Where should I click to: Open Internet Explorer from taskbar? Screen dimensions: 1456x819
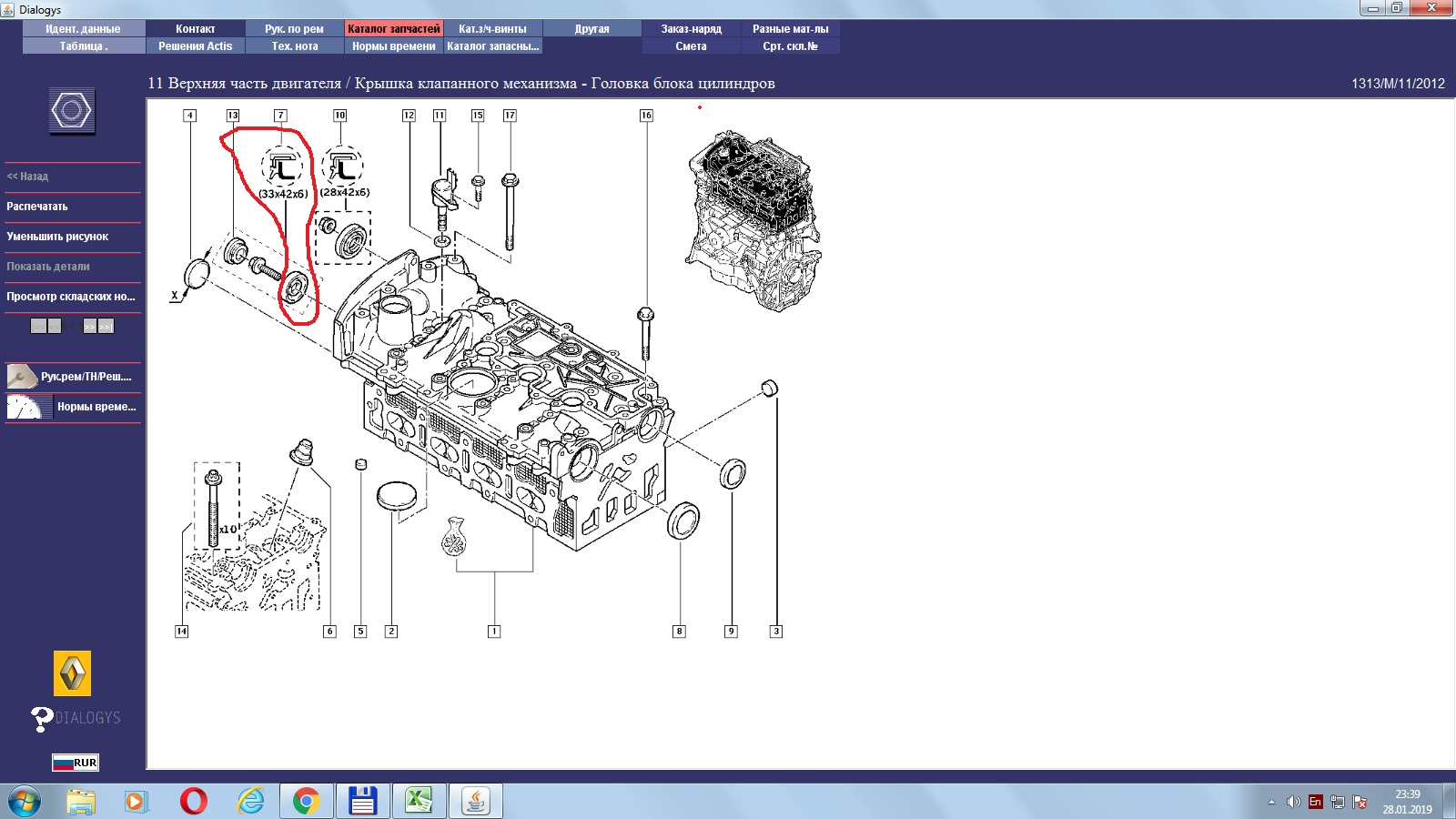[250, 802]
